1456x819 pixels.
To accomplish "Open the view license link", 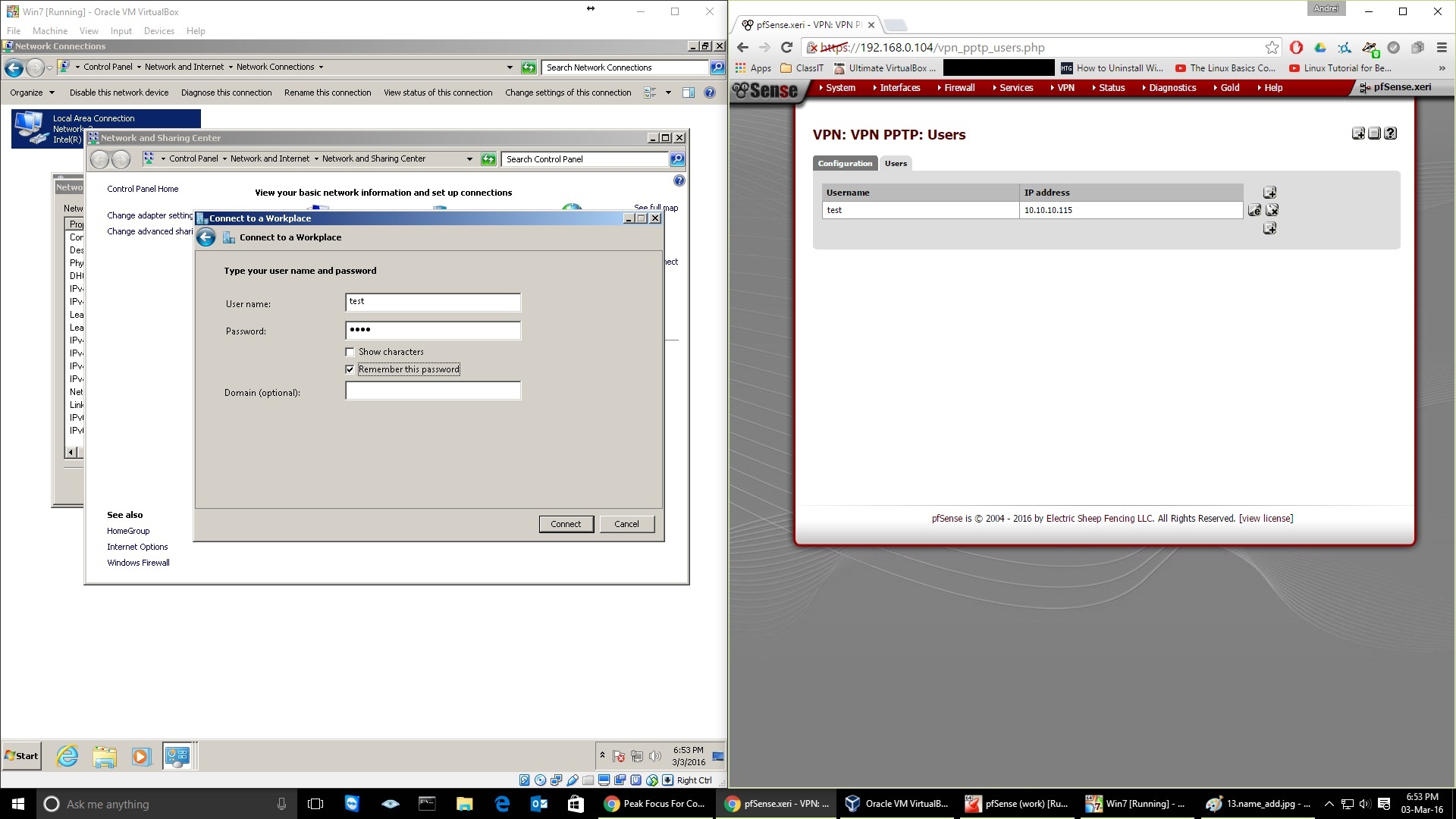I will point(1266,519).
